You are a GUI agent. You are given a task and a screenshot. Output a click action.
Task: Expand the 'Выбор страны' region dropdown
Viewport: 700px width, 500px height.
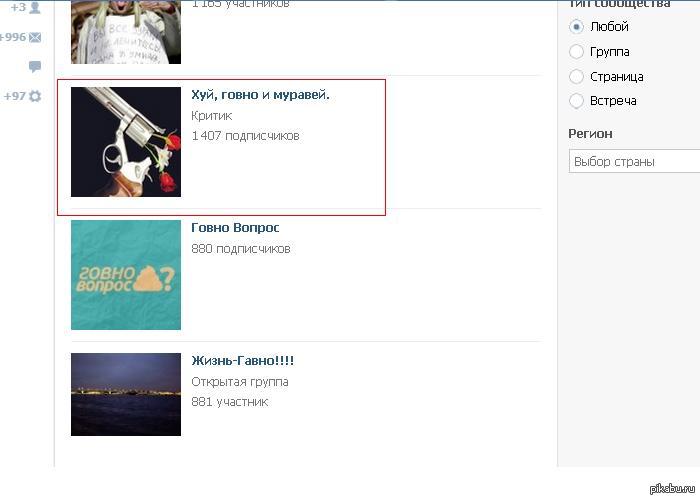pyautogui.click(x=635, y=162)
